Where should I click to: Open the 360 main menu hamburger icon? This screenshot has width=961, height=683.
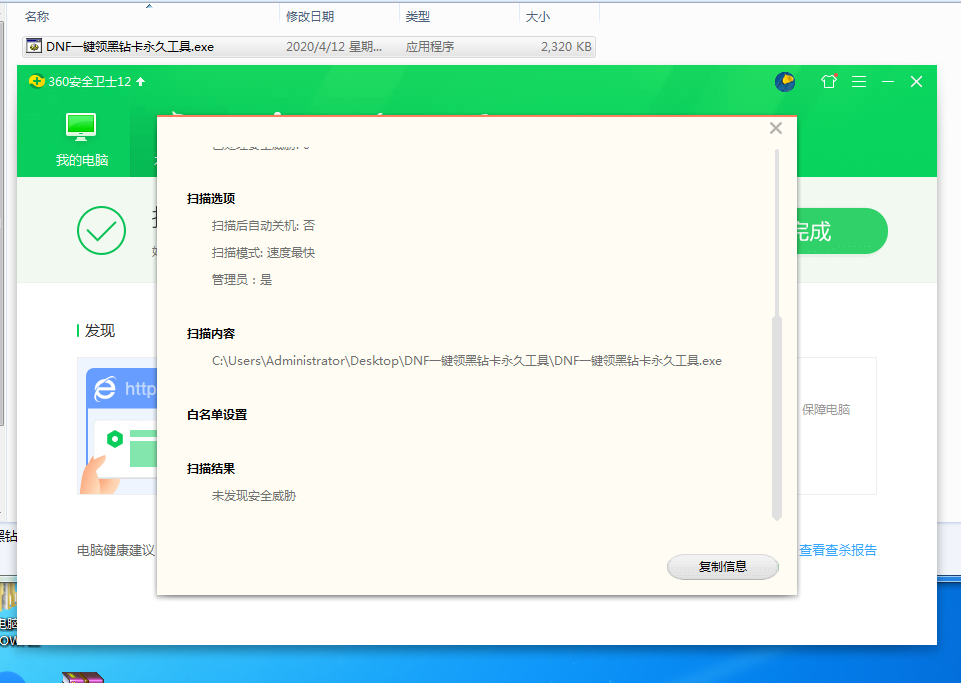(x=859, y=82)
